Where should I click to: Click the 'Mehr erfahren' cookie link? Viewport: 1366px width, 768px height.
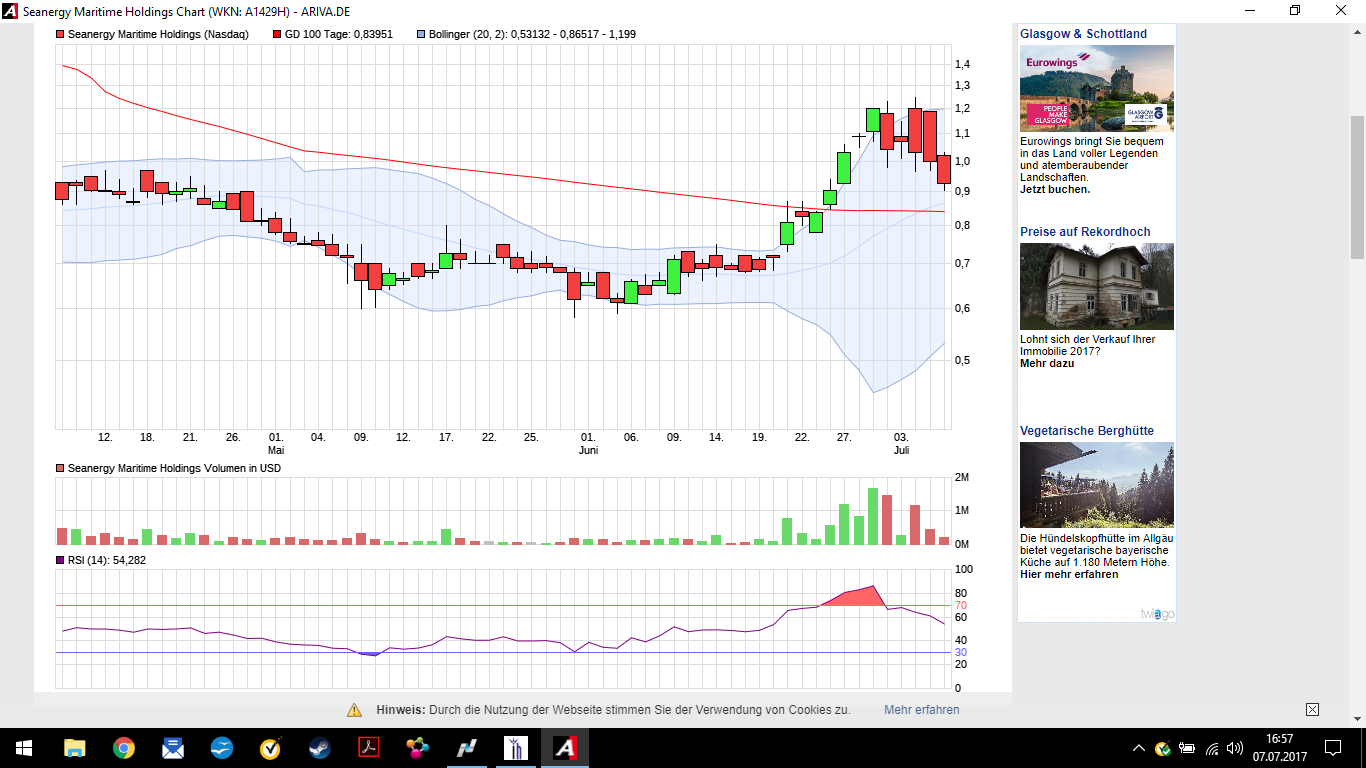point(921,710)
